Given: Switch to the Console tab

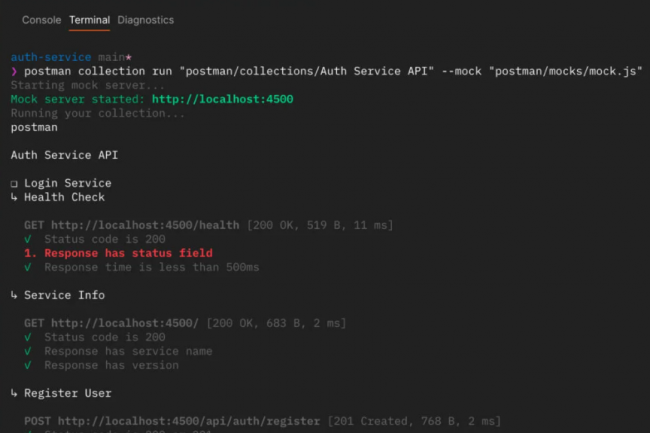Looking at the screenshot, I should 41,20.
